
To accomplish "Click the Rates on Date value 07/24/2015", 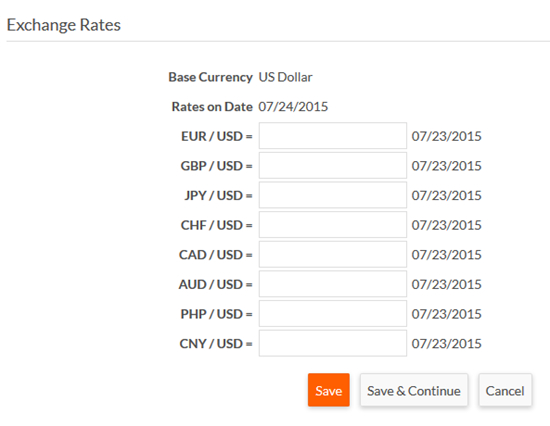I will coord(293,107).
